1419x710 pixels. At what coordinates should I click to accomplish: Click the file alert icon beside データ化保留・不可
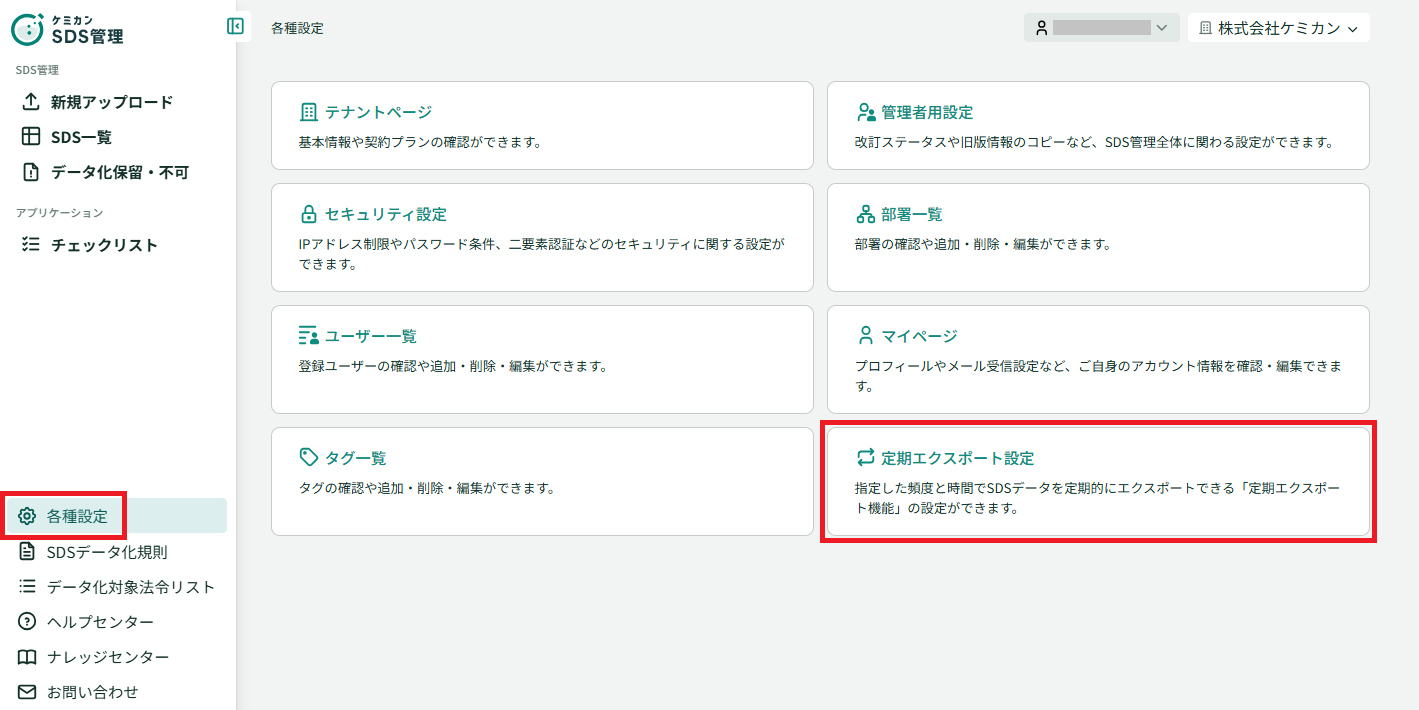tap(31, 172)
